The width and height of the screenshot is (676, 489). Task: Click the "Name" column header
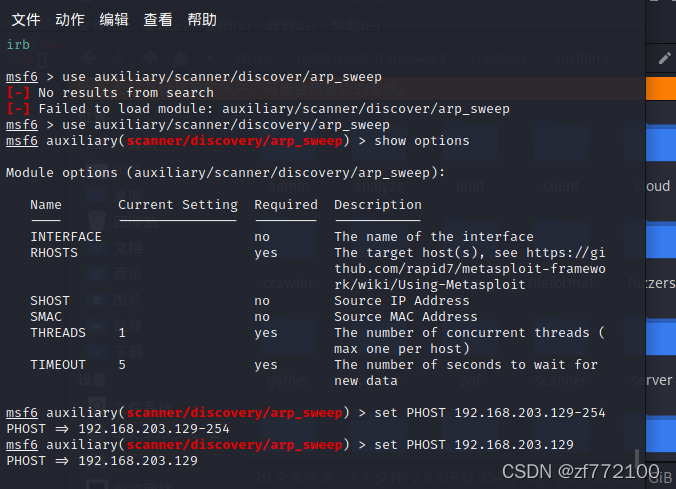46,205
